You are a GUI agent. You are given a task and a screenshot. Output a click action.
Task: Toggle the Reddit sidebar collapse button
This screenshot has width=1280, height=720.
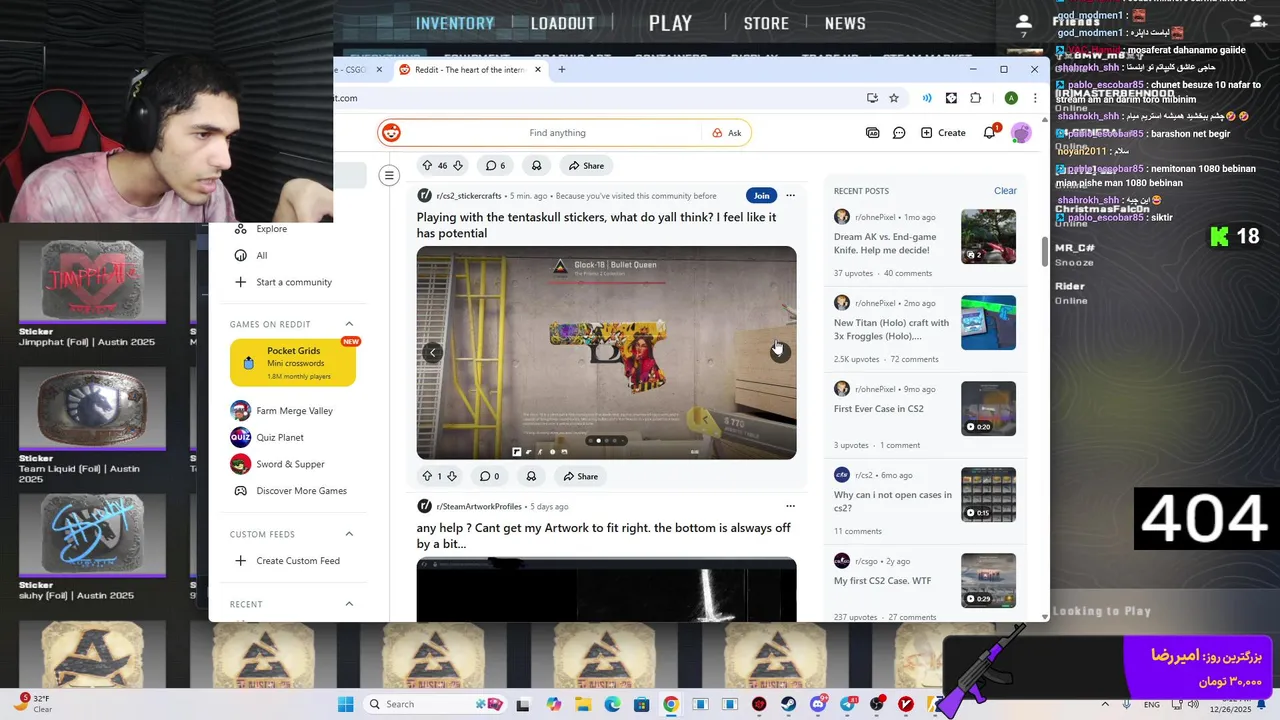point(389,175)
